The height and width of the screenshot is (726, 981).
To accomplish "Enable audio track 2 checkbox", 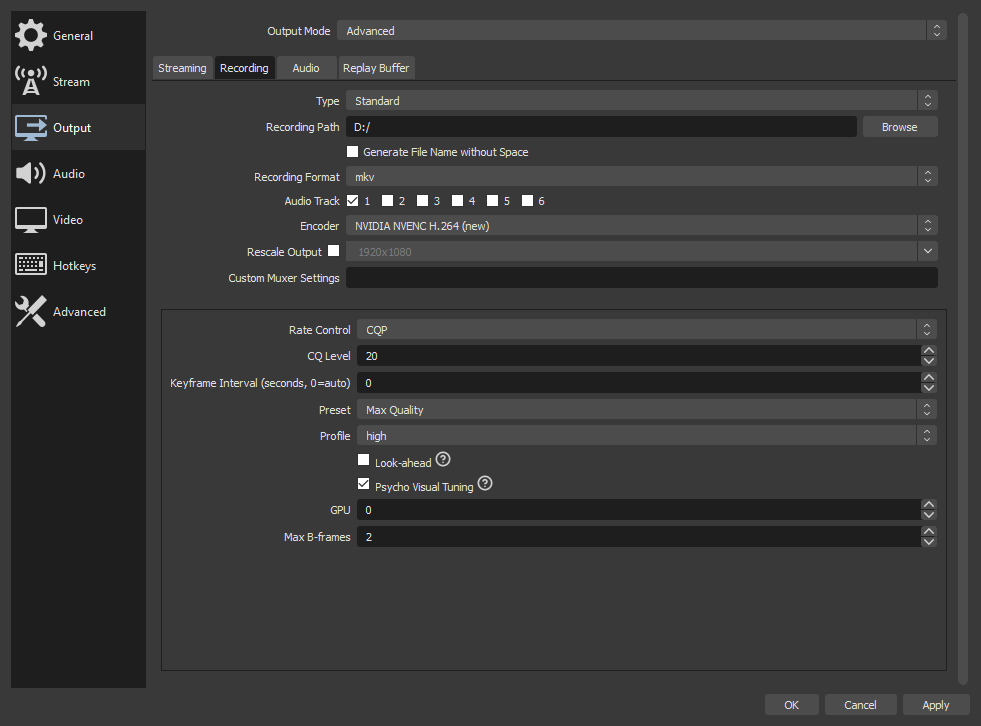I will click(387, 200).
